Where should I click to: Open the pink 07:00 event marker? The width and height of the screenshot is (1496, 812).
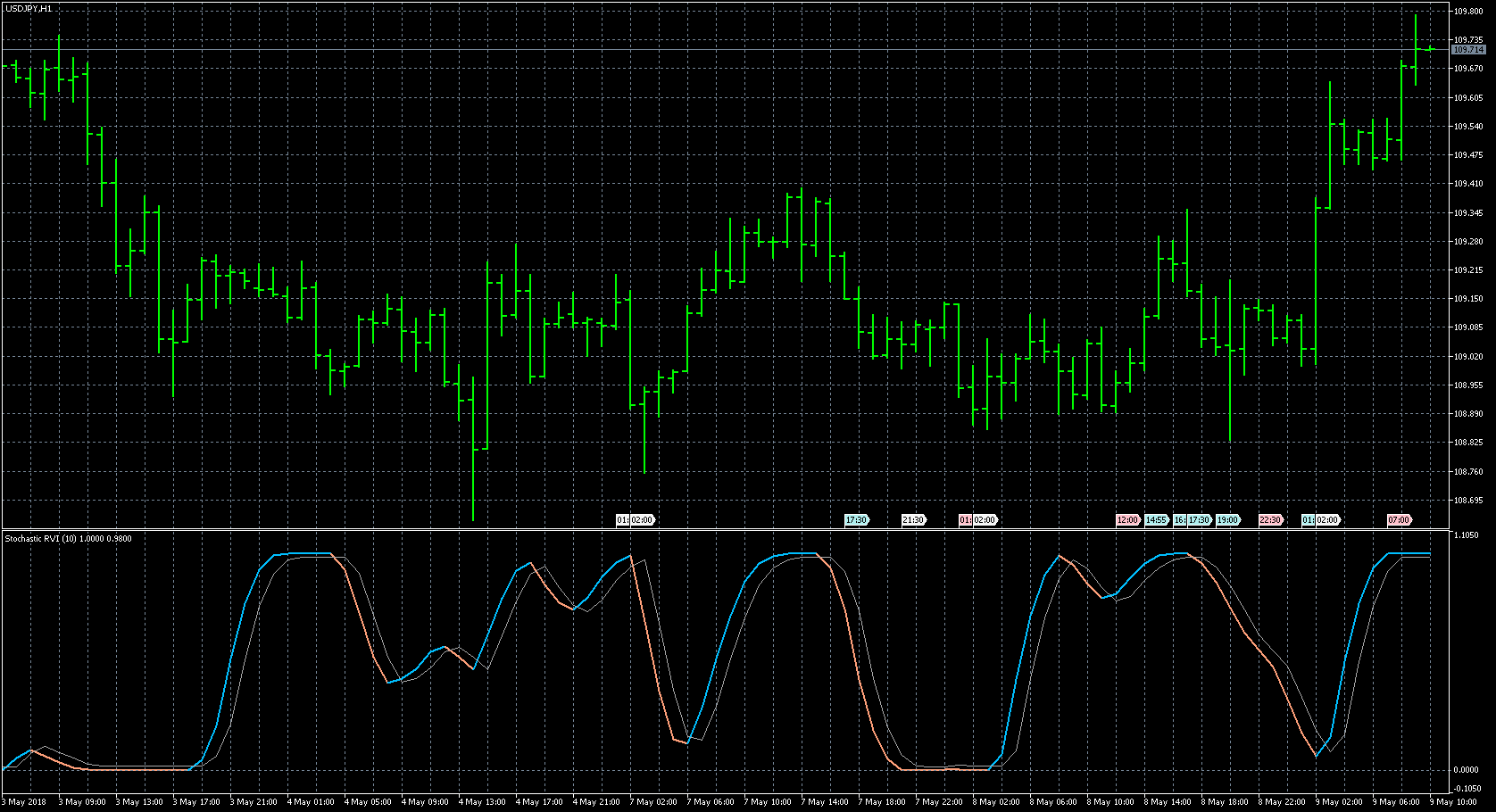coord(1399,519)
